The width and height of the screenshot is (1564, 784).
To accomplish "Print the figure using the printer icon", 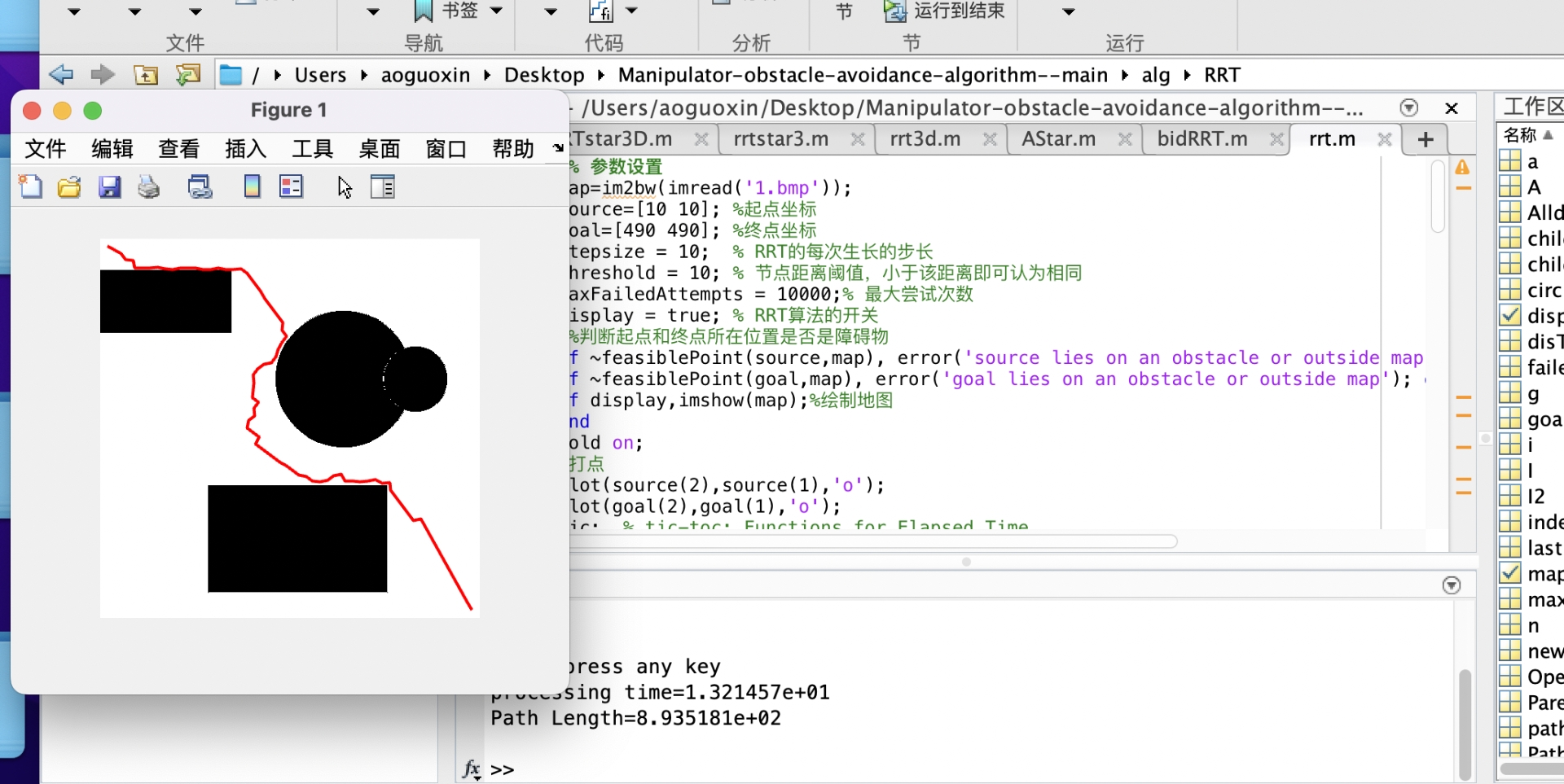I will (x=149, y=187).
